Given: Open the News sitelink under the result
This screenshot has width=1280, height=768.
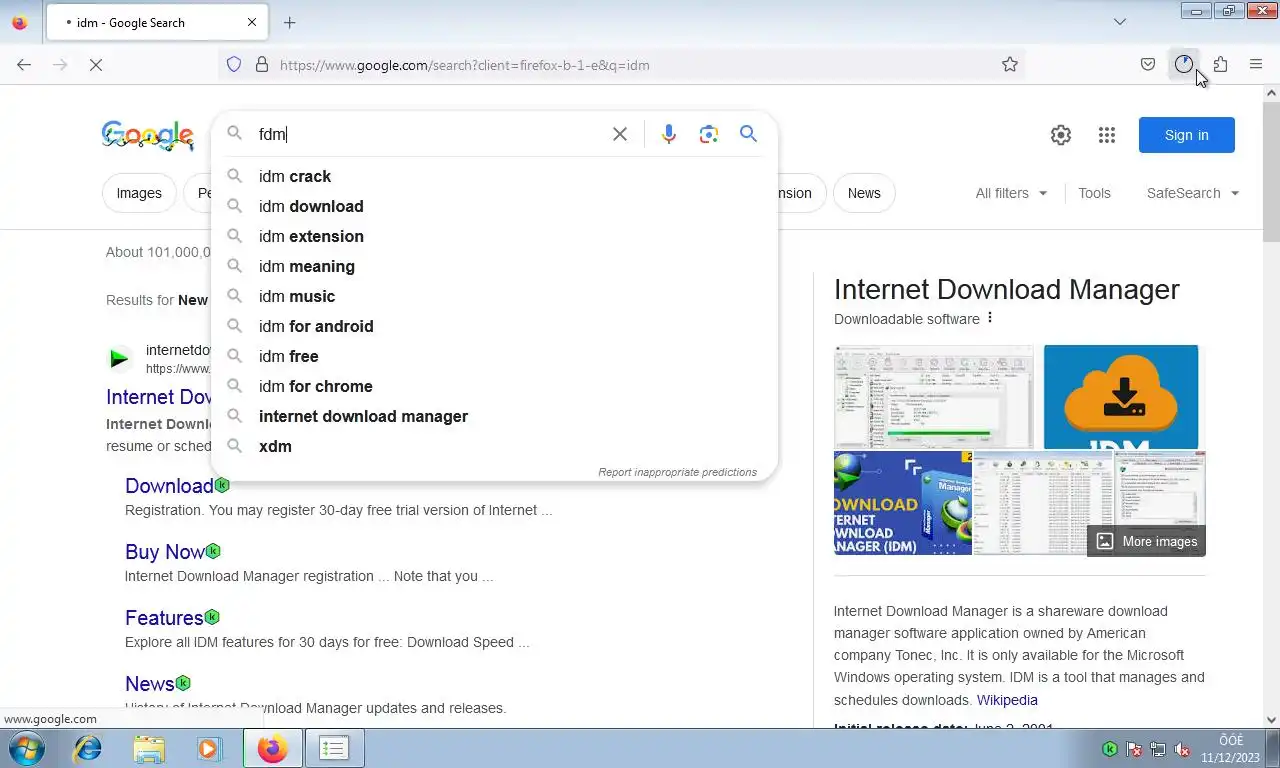Looking at the screenshot, I should click(x=150, y=684).
